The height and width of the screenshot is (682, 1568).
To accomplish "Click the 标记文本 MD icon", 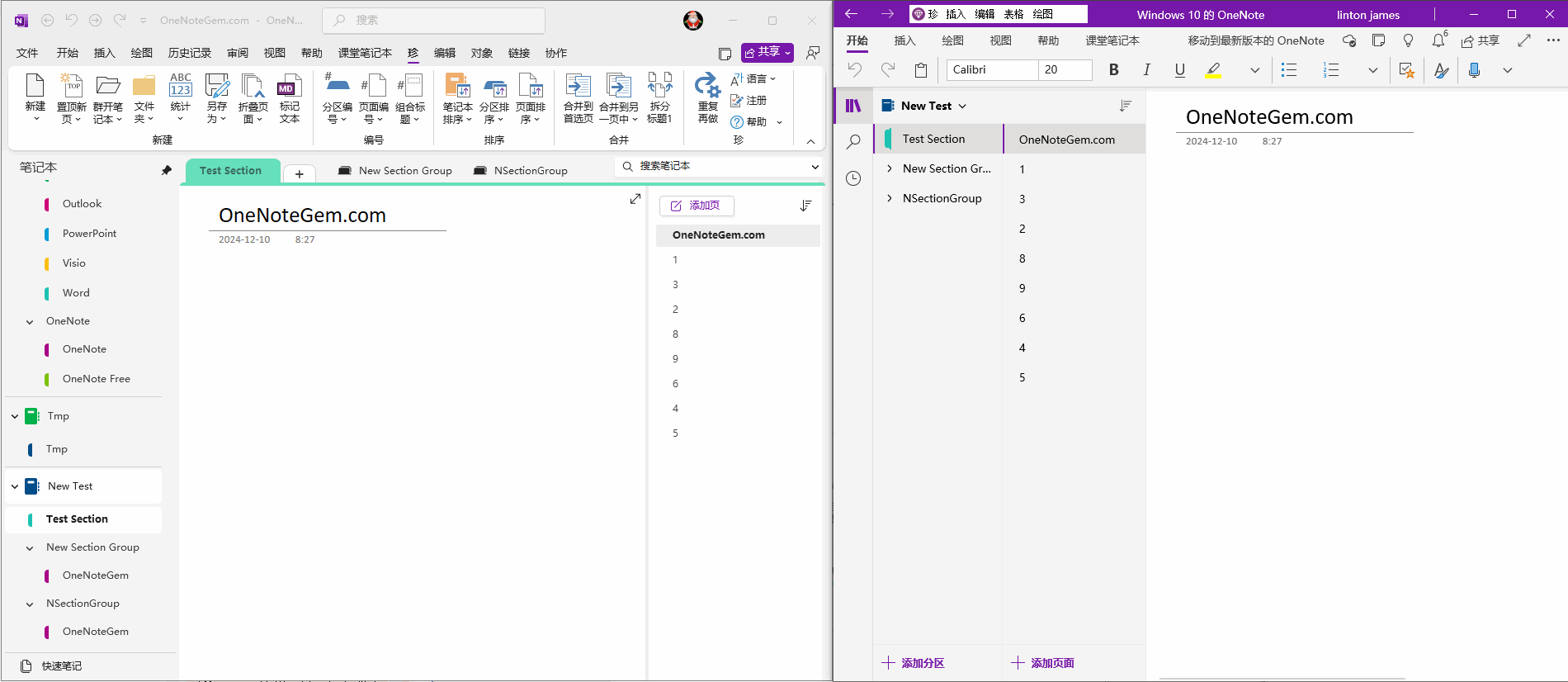I will pyautogui.click(x=289, y=86).
